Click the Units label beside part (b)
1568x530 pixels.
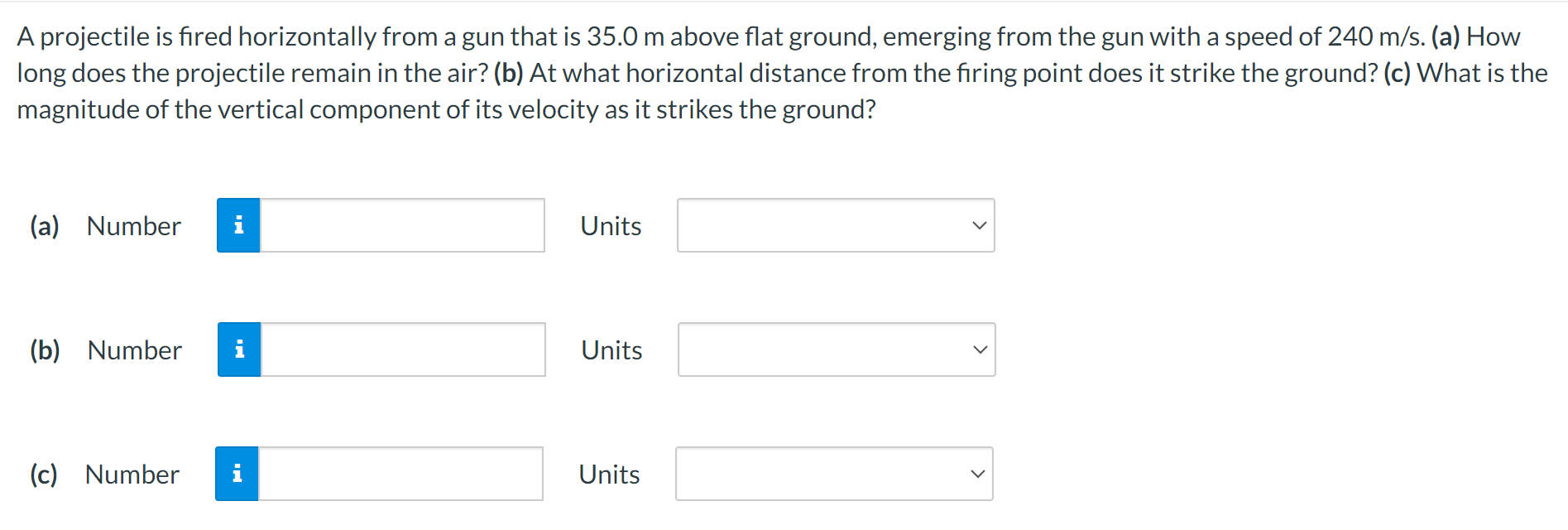pos(611,349)
